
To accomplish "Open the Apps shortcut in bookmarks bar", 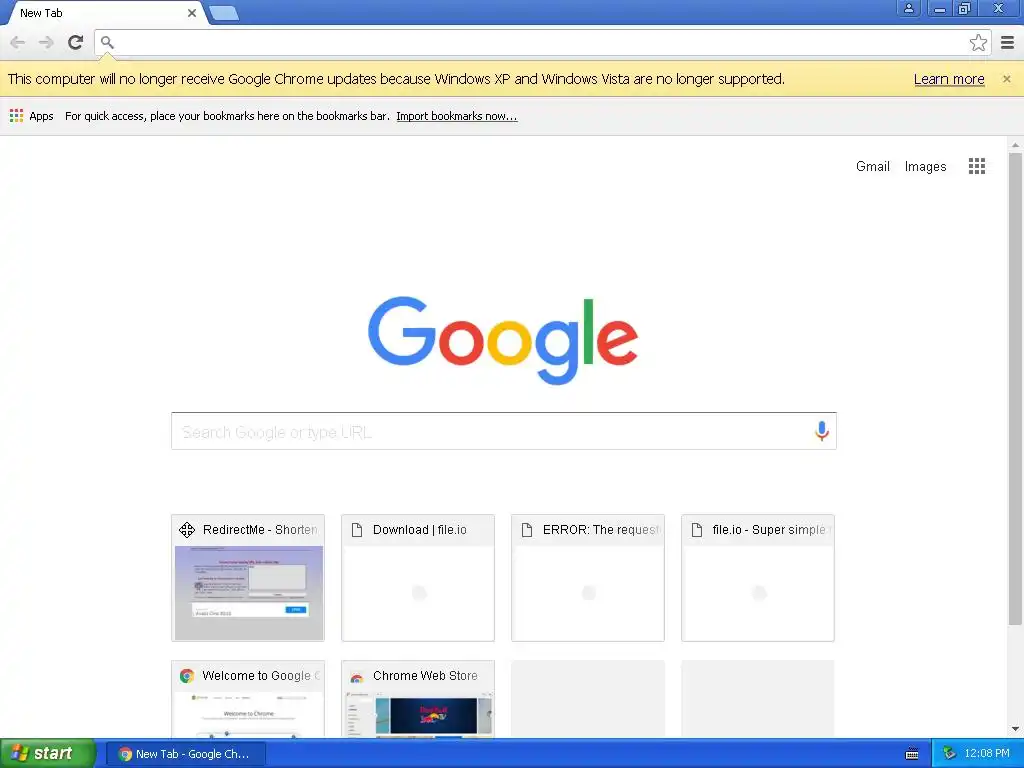I will (31, 116).
